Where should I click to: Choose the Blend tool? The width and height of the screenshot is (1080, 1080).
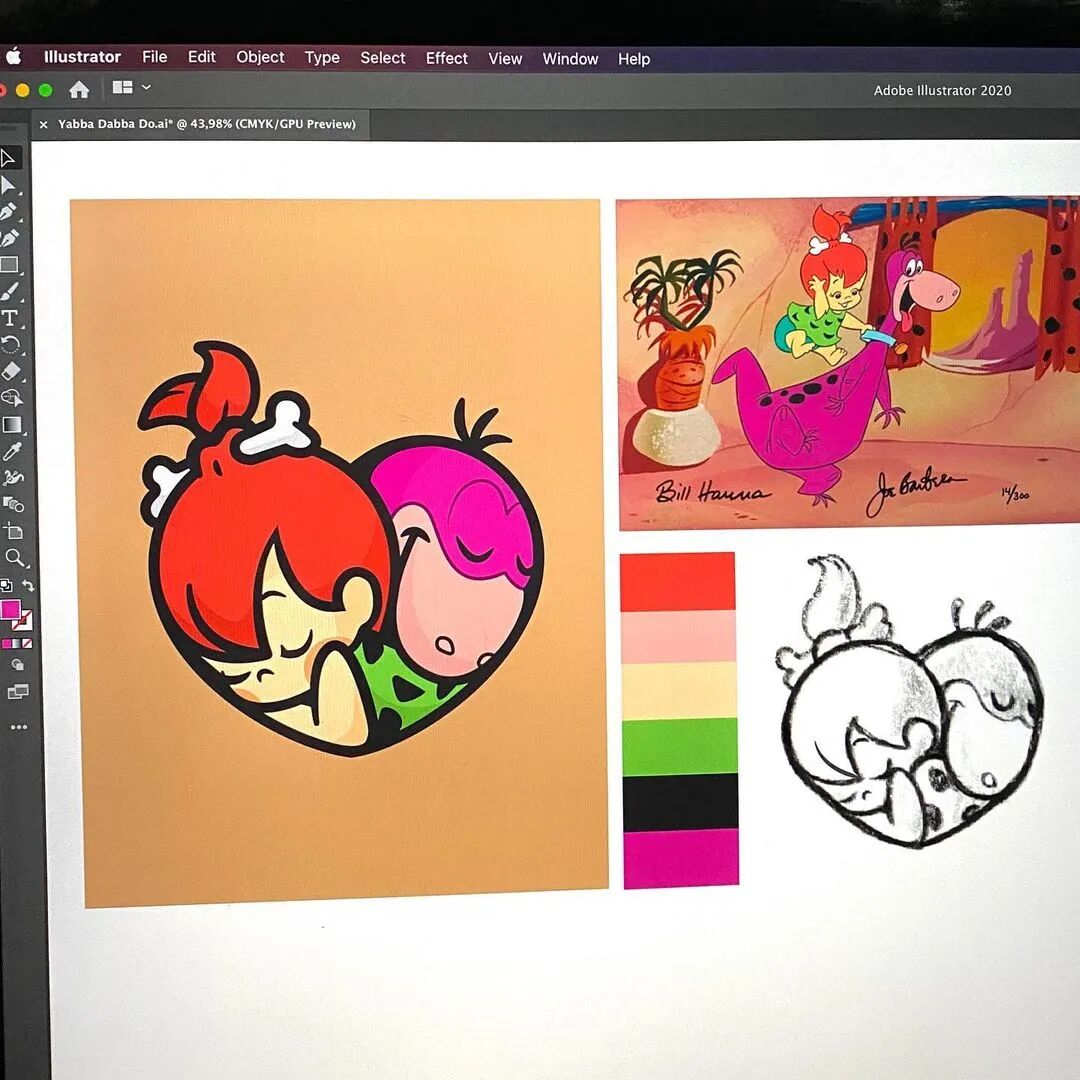tap(14, 504)
